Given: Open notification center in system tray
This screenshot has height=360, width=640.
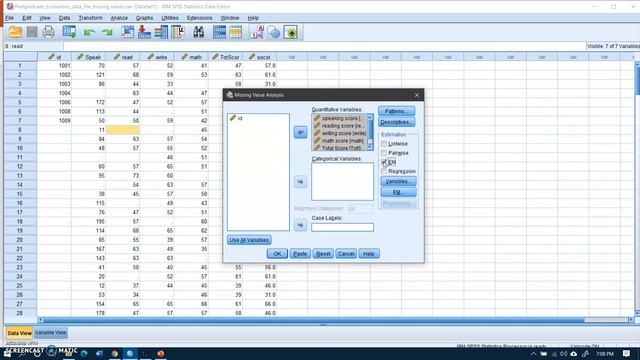Looking at the screenshot, I should 627,353.
